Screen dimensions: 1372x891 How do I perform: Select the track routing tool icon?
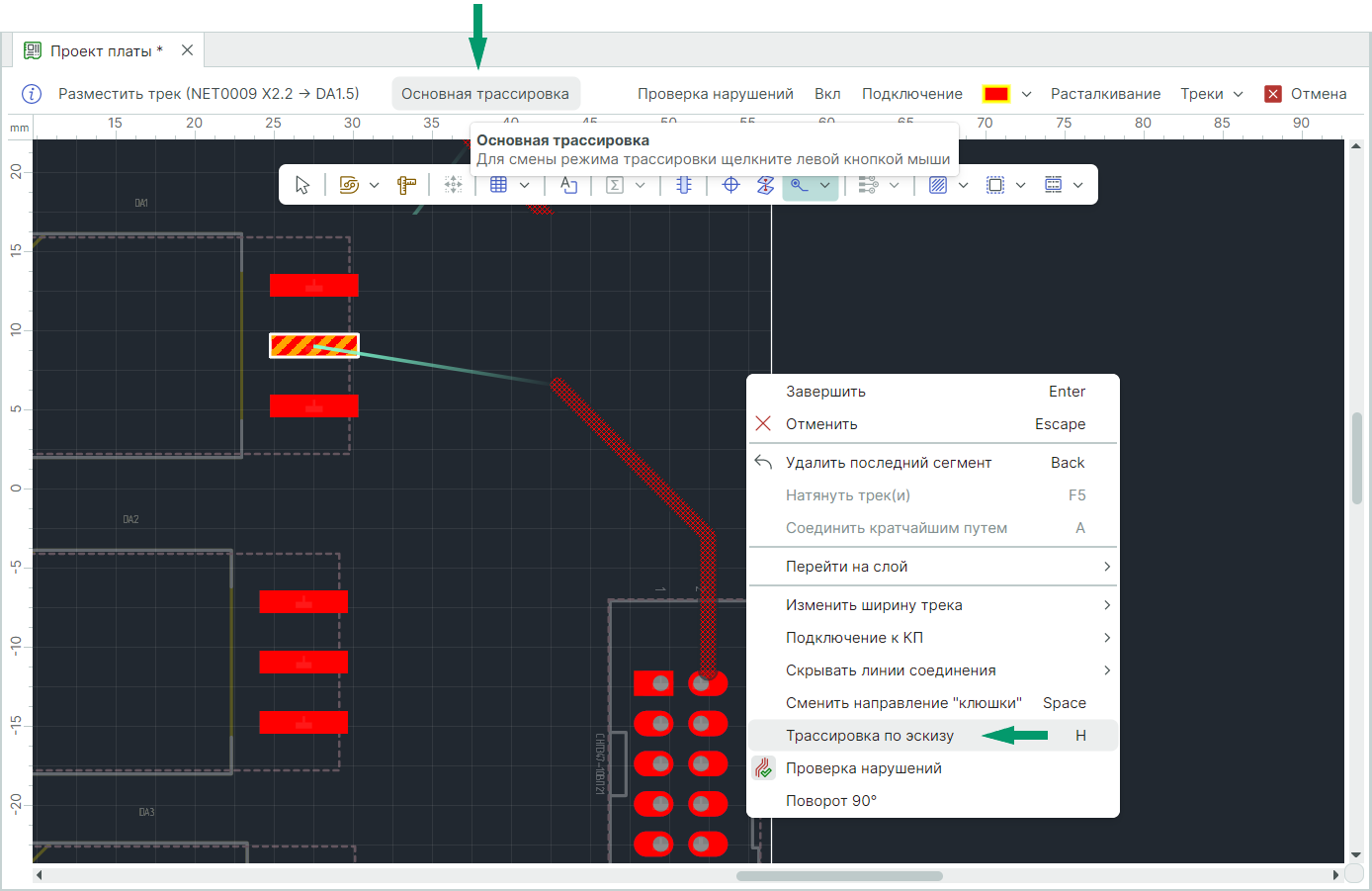[x=800, y=185]
